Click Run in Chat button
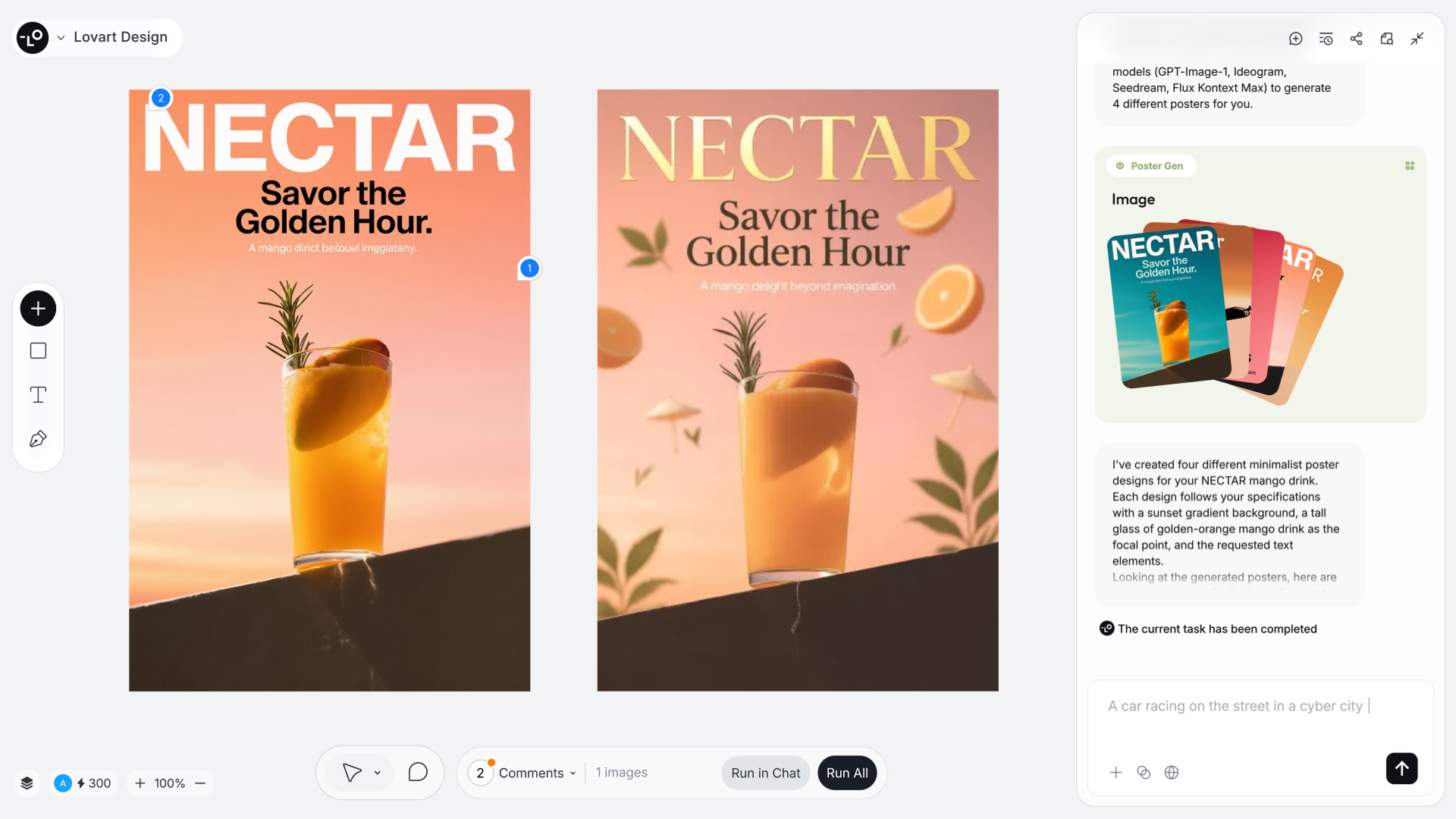The width and height of the screenshot is (1456, 819). (765, 773)
